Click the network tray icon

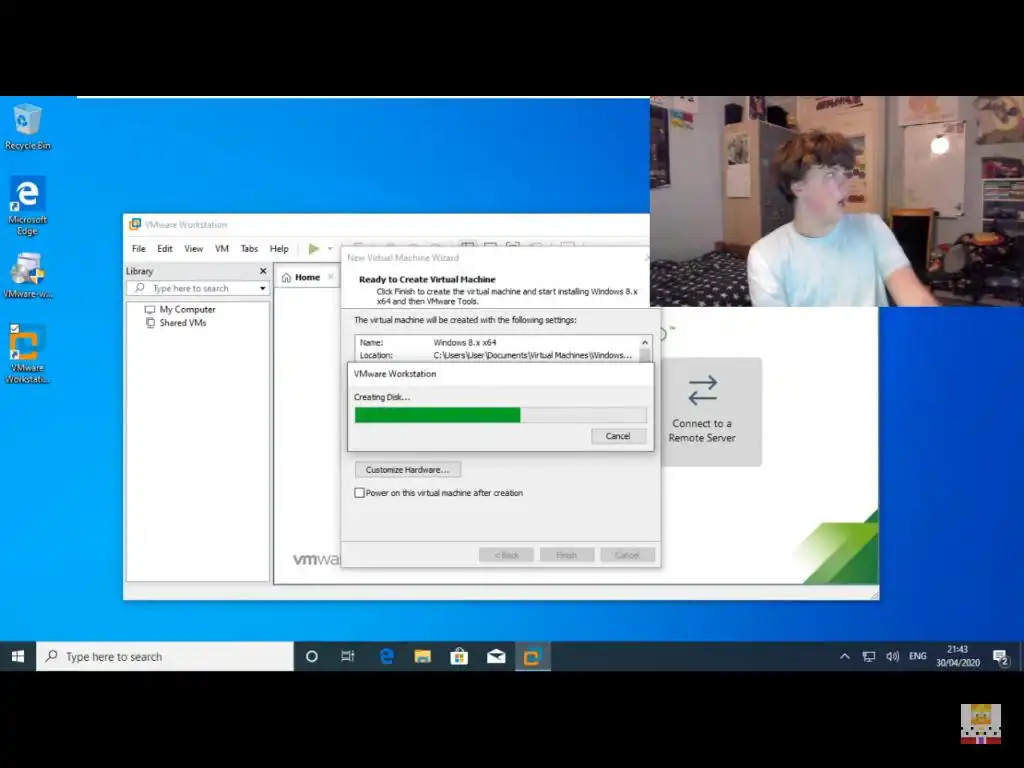coord(869,656)
